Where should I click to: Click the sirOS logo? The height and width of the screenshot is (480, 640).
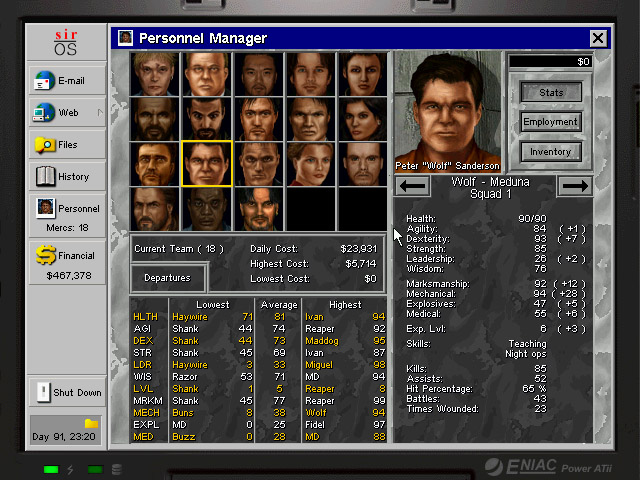(x=66, y=42)
